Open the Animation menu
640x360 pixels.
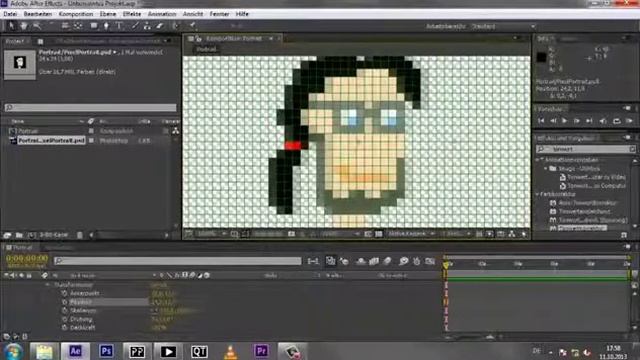click(x=162, y=14)
